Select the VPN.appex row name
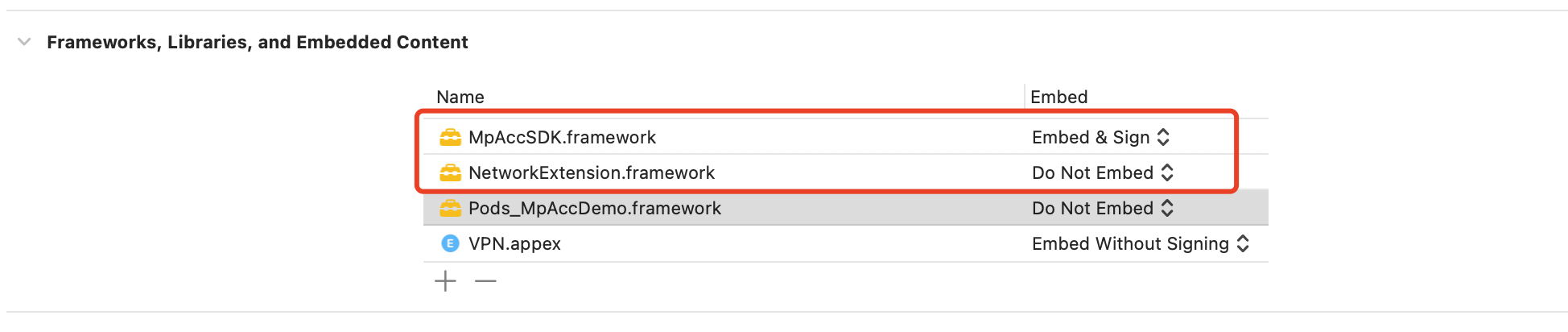Viewport: 1568px width, 332px height. point(514,243)
